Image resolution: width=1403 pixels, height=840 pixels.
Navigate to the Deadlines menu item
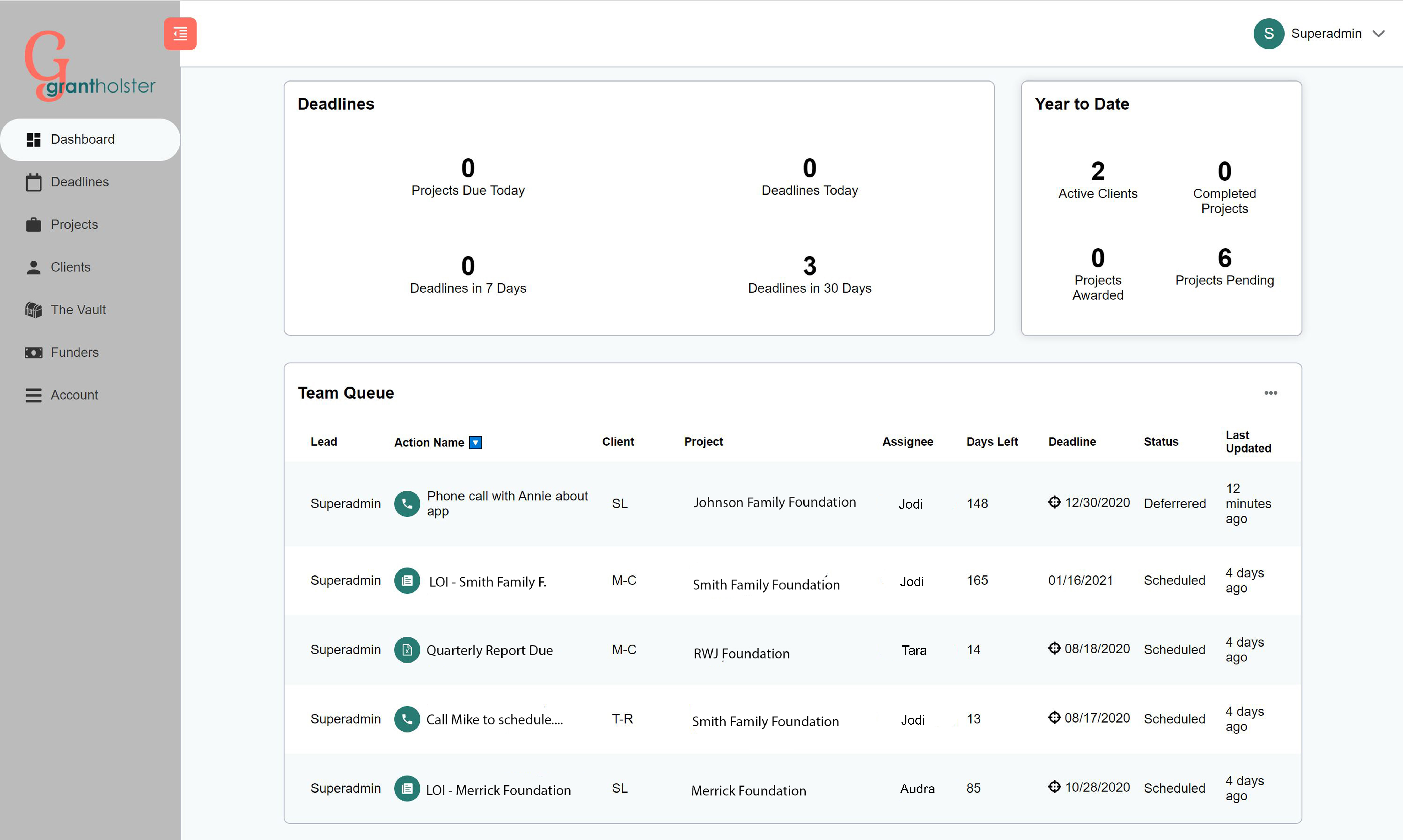coord(79,182)
